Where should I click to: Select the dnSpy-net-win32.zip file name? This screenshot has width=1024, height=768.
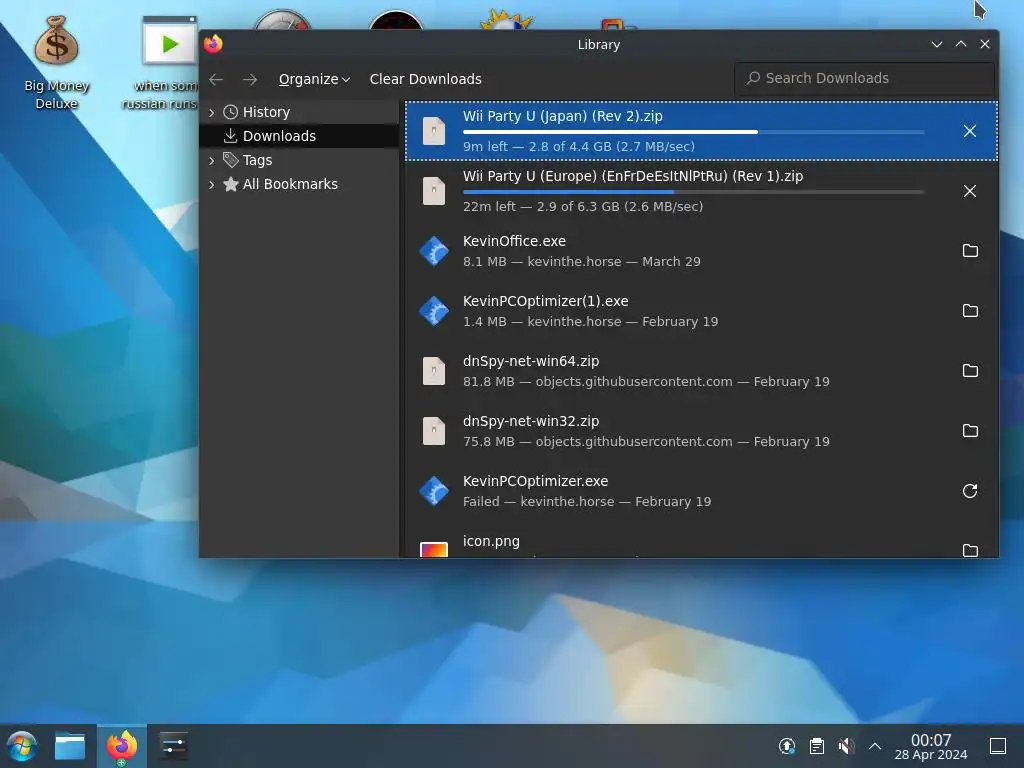point(531,421)
